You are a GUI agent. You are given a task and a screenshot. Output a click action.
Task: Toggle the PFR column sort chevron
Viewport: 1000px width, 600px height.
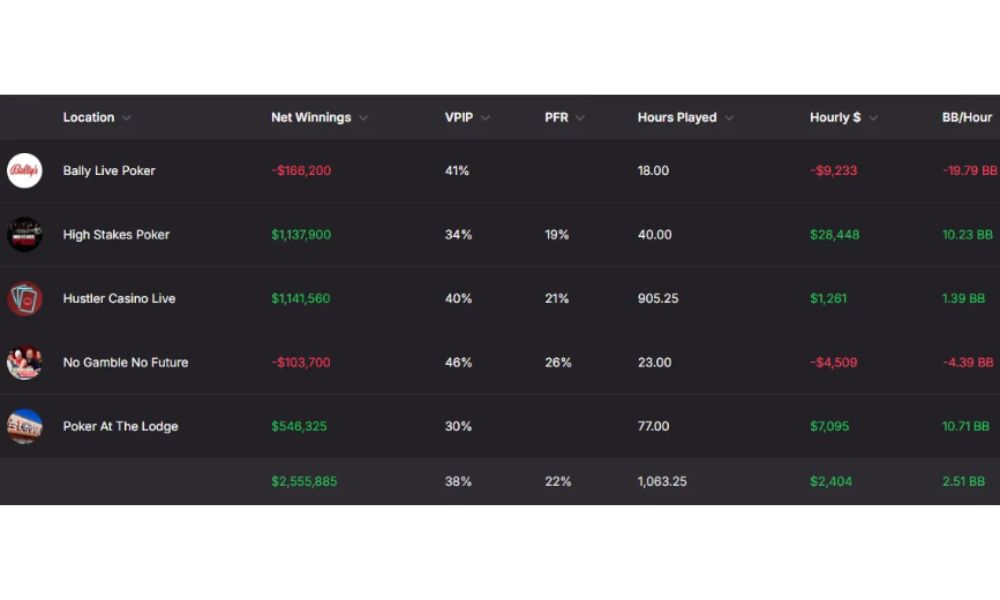pos(580,118)
